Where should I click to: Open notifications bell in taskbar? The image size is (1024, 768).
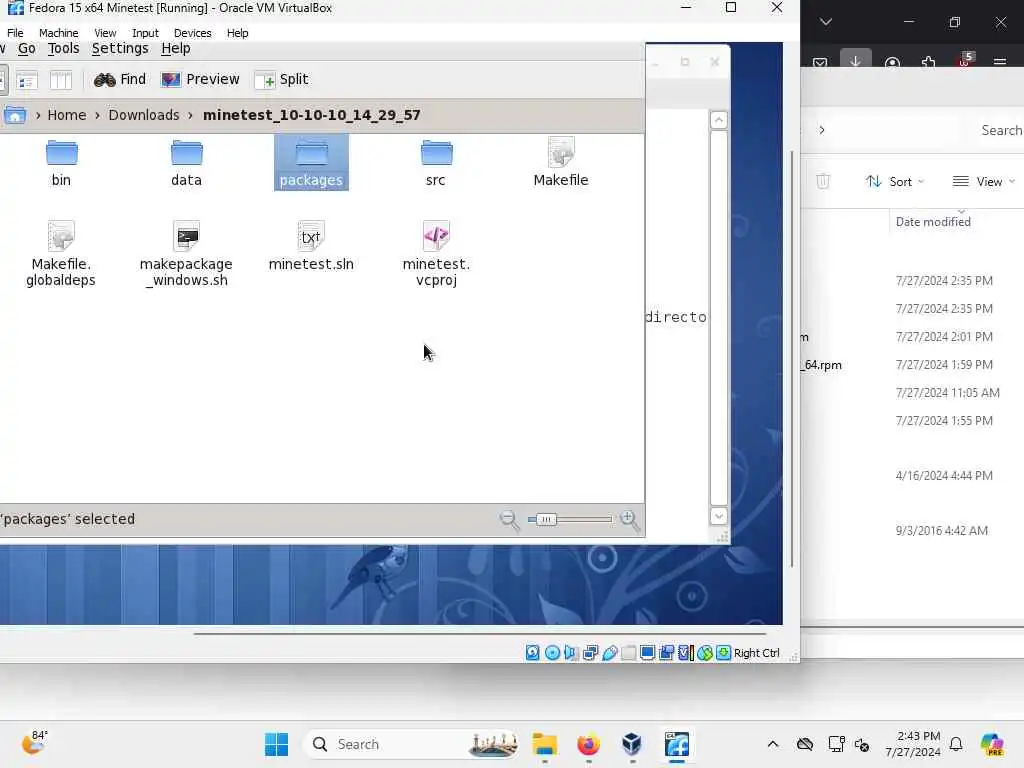tap(956, 744)
